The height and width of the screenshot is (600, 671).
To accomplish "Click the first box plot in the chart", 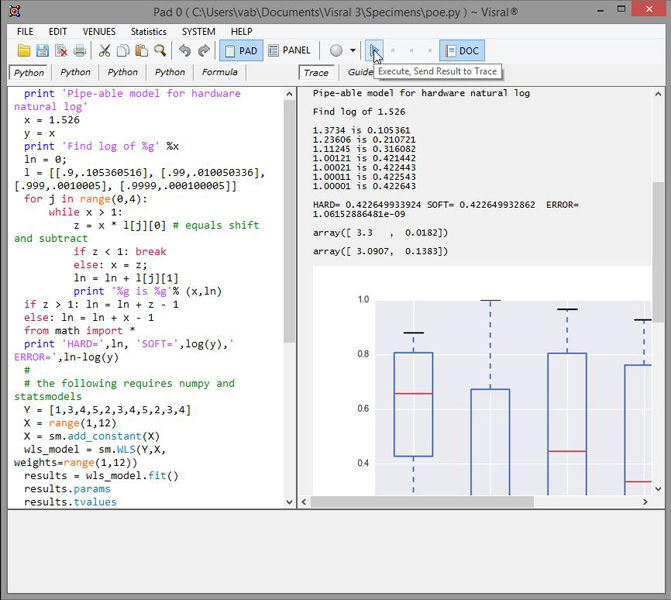I will [x=413, y=404].
